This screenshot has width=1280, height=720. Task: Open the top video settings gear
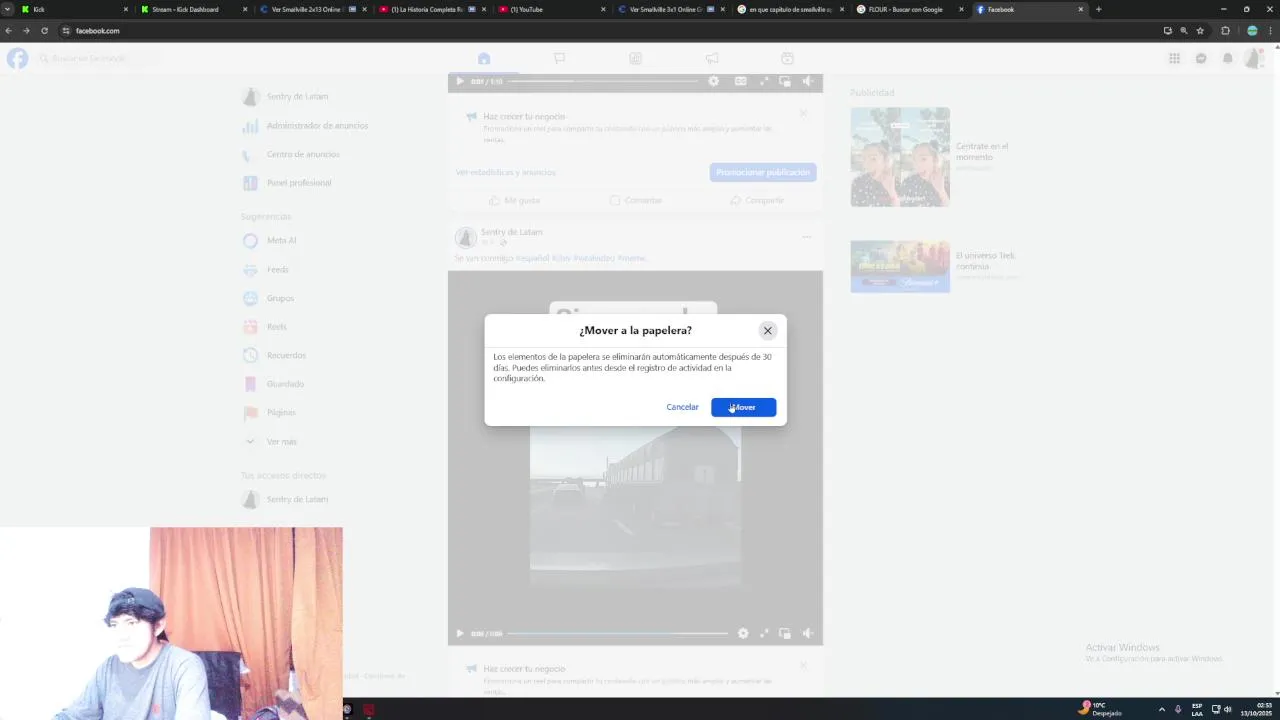[713, 81]
